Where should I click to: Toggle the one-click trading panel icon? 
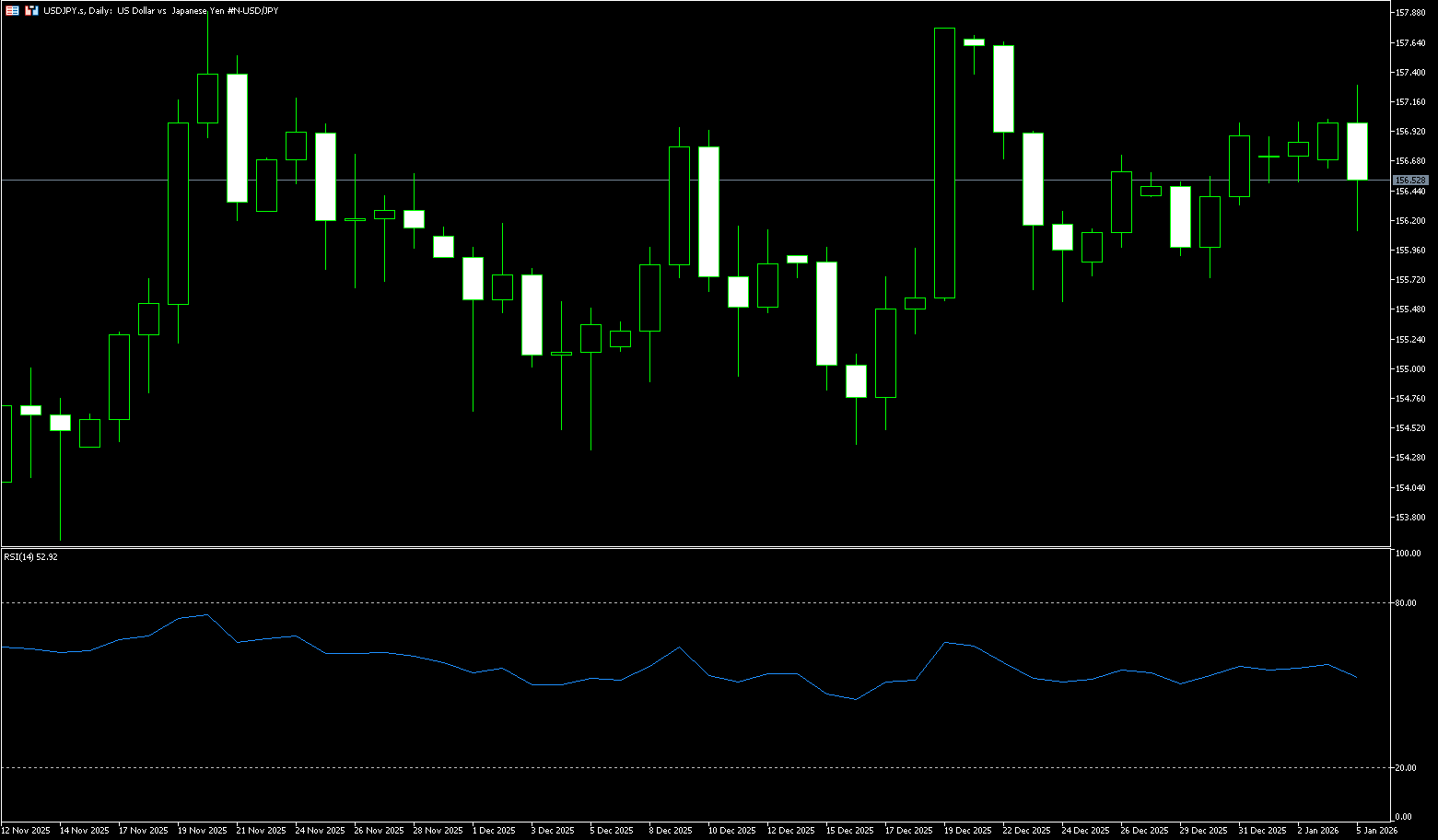coord(31,10)
